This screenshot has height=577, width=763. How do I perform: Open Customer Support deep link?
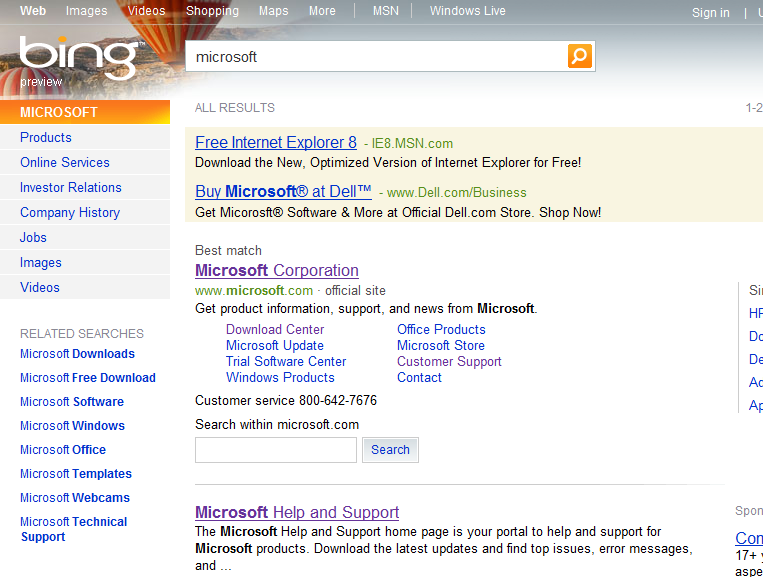(449, 361)
